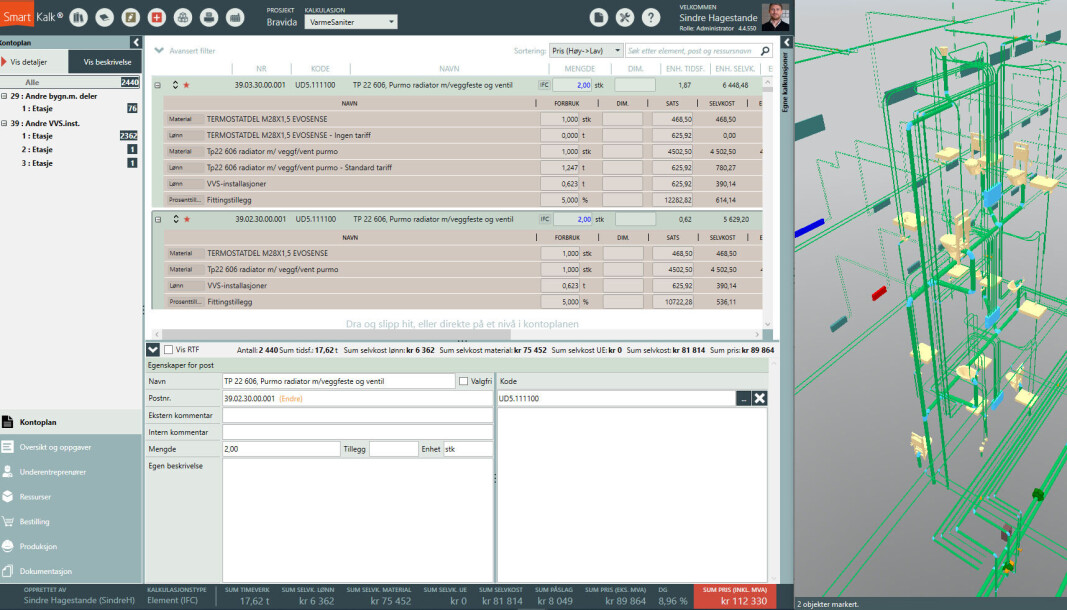The image size is (1067, 610).
Task: Click the red plus toolbar icon
Action: tap(157, 17)
